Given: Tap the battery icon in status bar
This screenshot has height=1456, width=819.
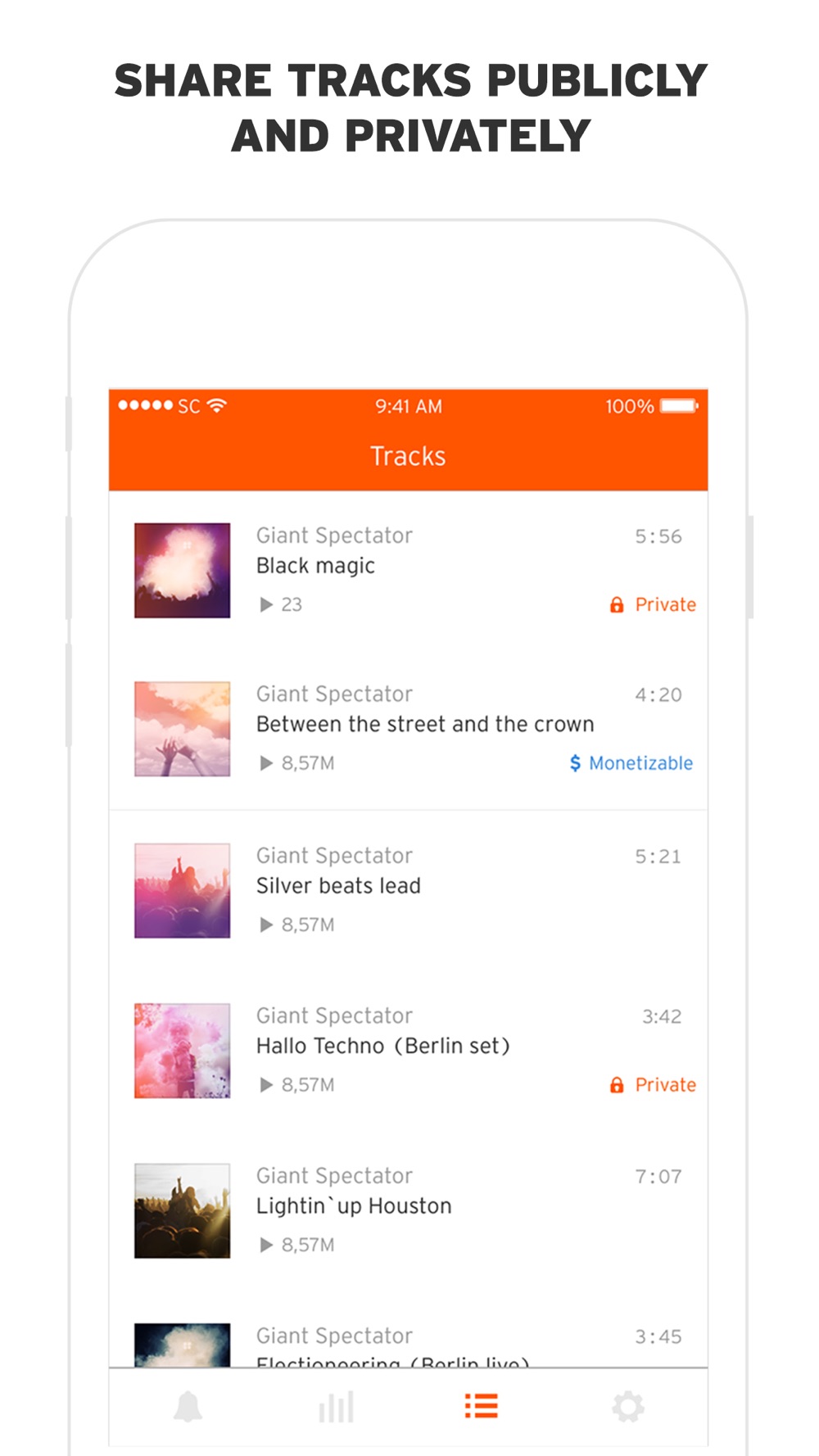Looking at the screenshot, I should [x=680, y=406].
